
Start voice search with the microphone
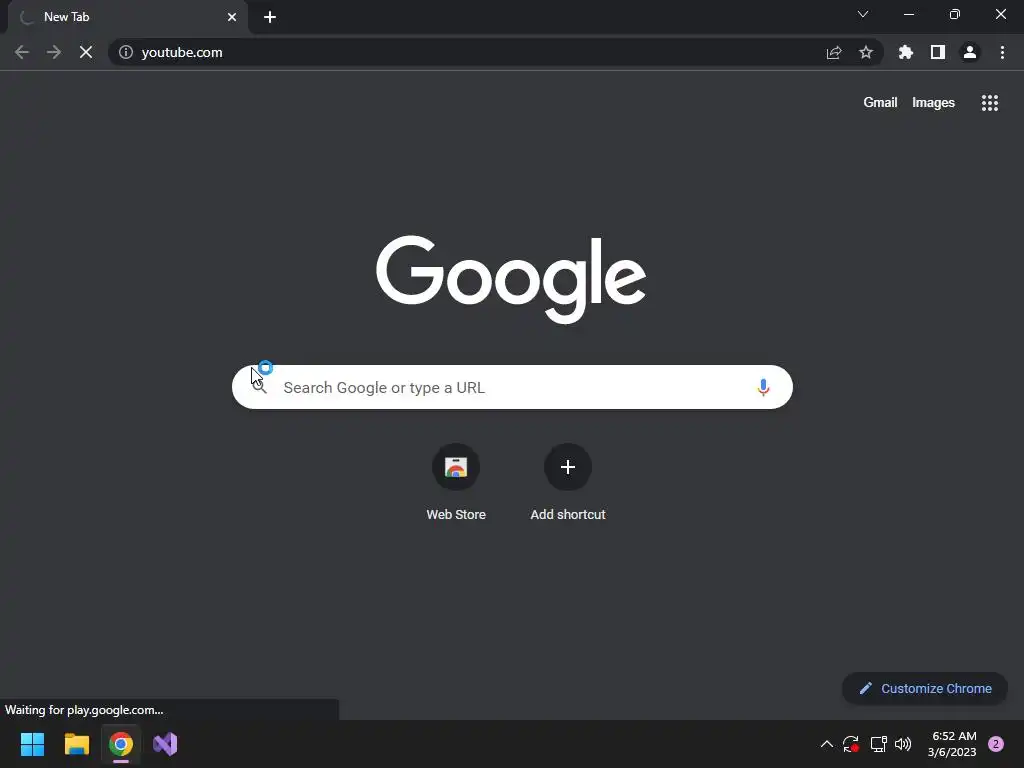pos(763,387)
